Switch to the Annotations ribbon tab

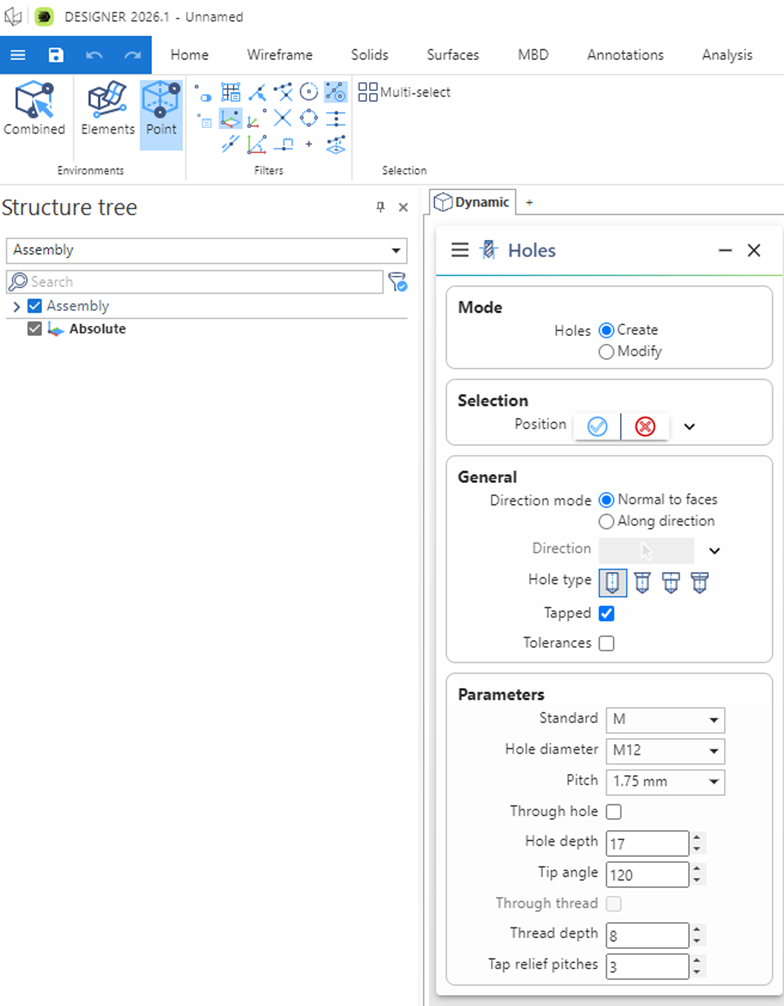625,55
